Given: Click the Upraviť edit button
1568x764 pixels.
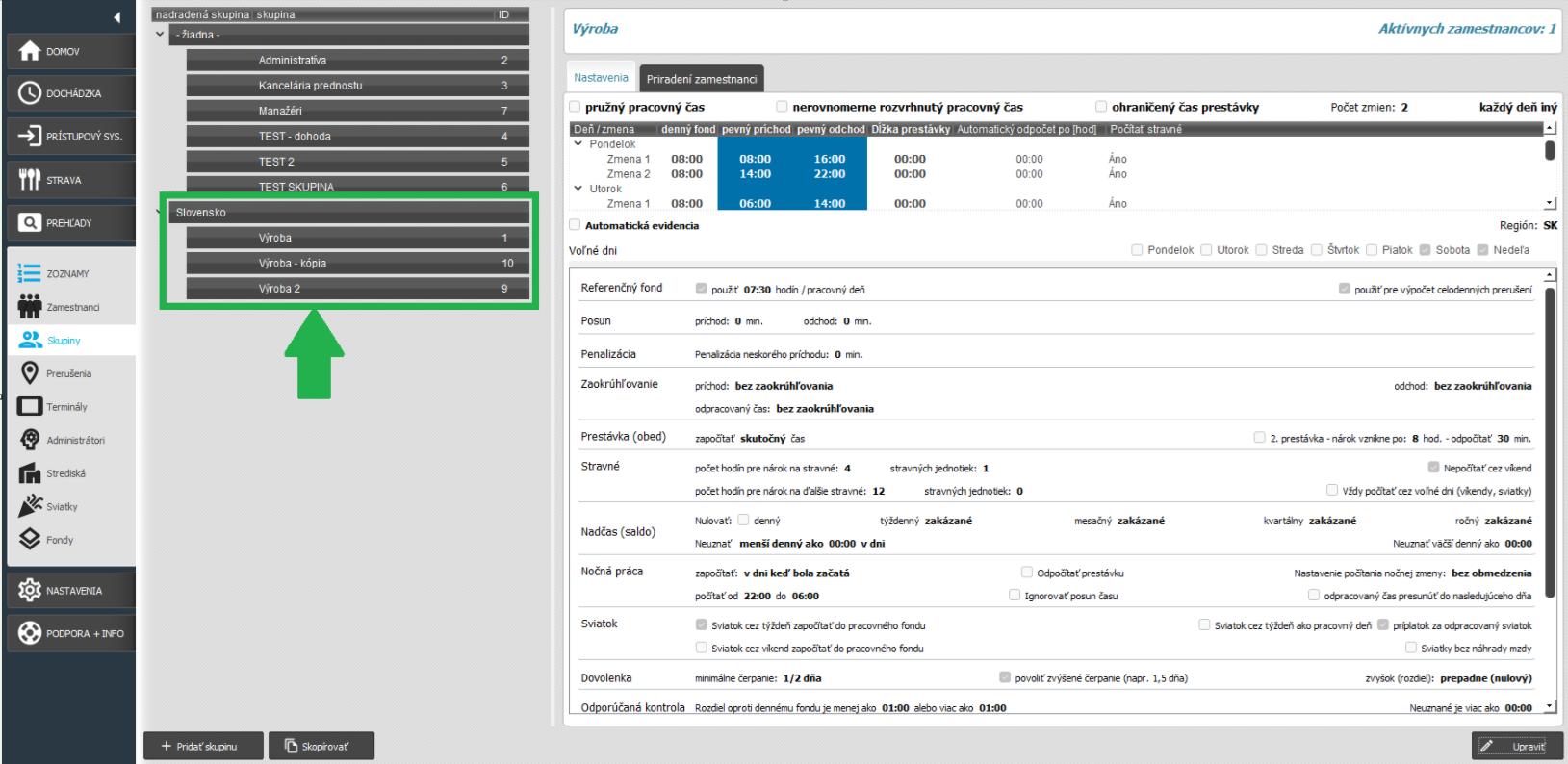Looking at the screenshot, I should point(1517,746).
